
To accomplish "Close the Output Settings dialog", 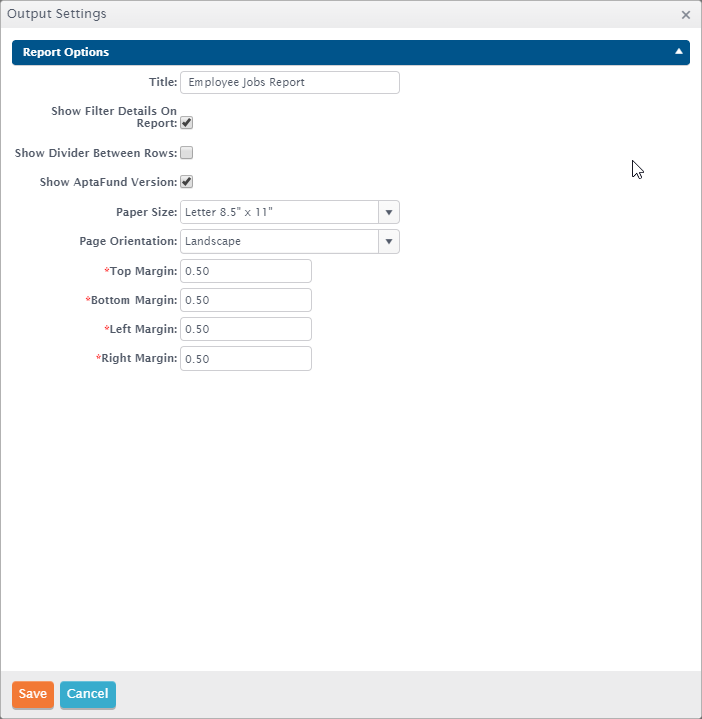I will click(685, 15).
